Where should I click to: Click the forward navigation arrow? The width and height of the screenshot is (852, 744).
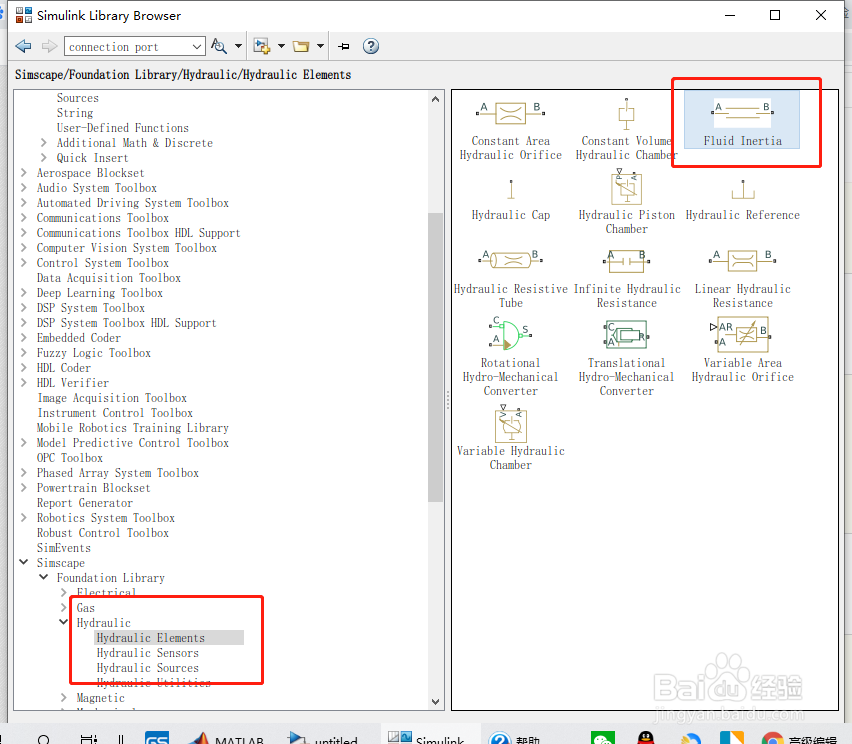point(49,46)
